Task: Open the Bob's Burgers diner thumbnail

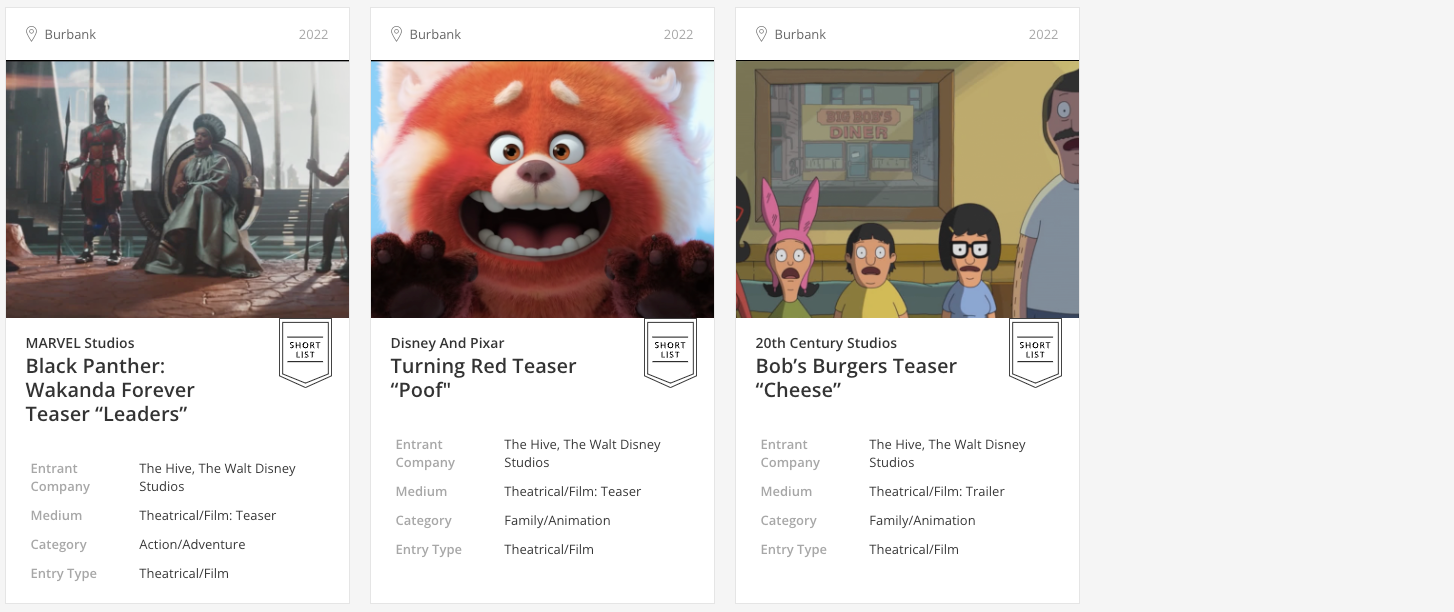Action: pos(908,189)
